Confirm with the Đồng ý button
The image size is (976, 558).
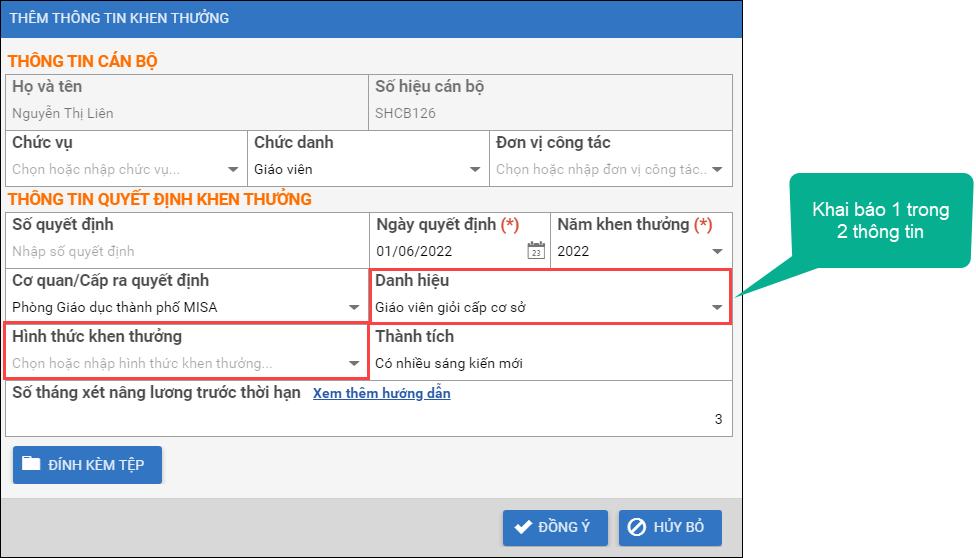pyautogui.click(x=554, y=527)
